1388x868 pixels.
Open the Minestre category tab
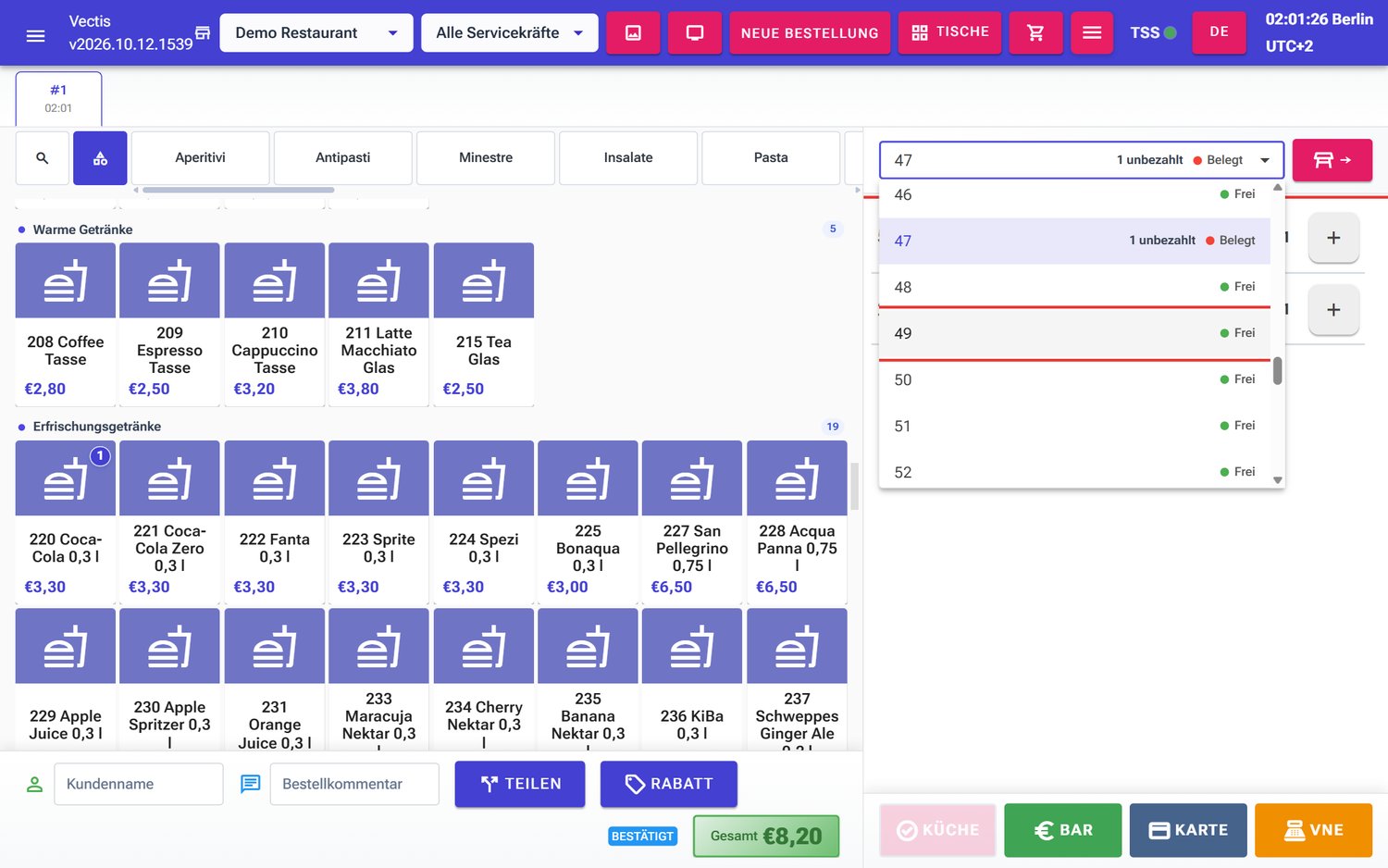486,158
